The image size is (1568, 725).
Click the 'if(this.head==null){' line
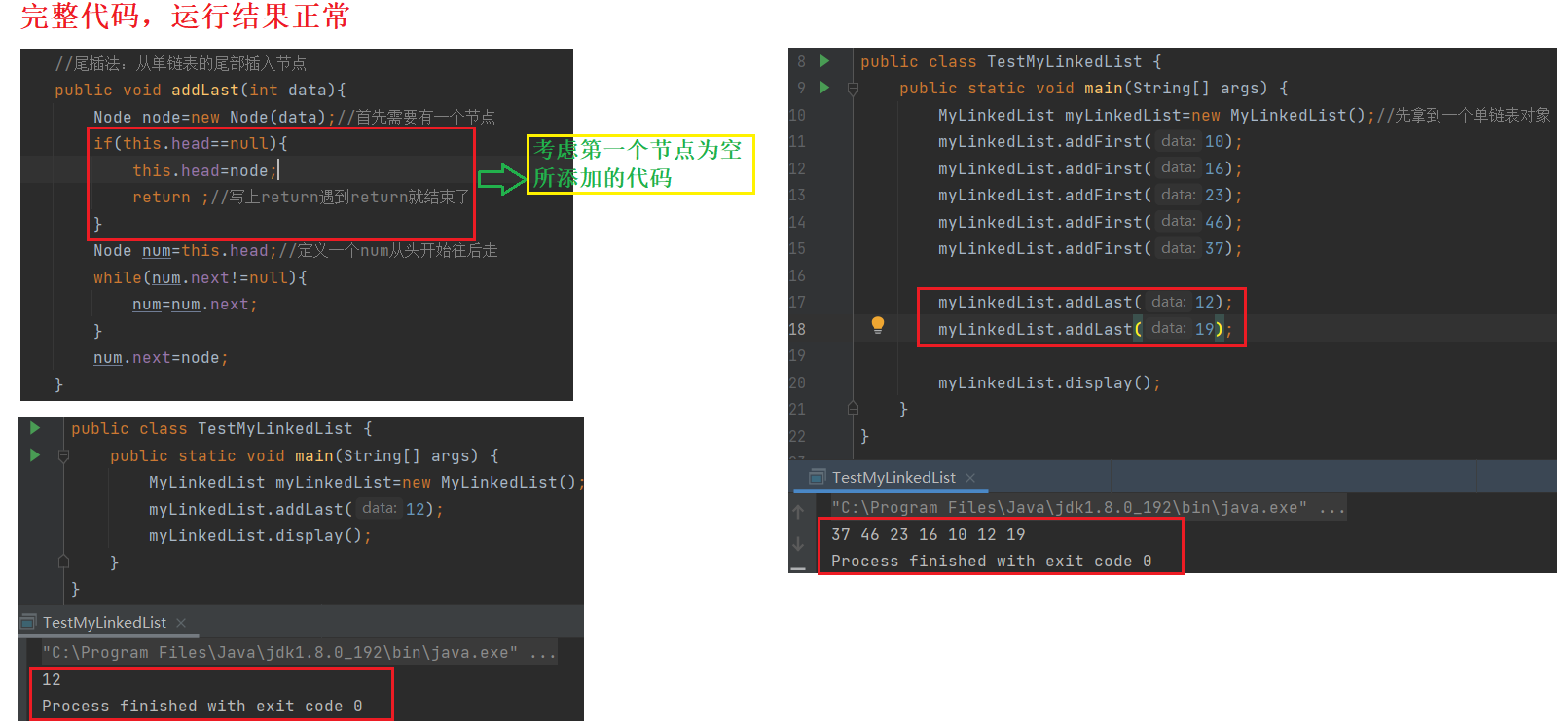pyautogui.click(x=191, y=143)
